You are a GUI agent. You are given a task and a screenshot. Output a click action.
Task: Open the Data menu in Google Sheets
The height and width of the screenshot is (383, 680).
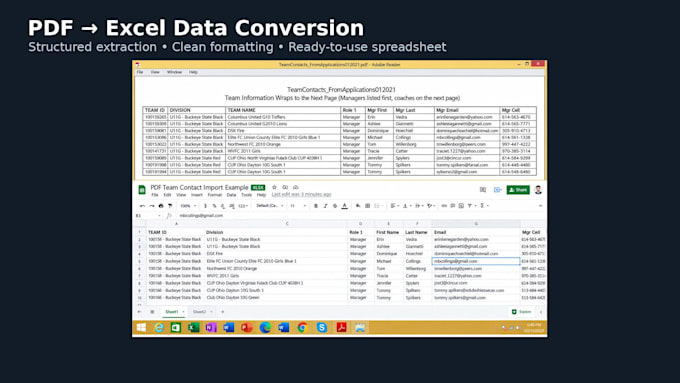[x=232, y=195]
